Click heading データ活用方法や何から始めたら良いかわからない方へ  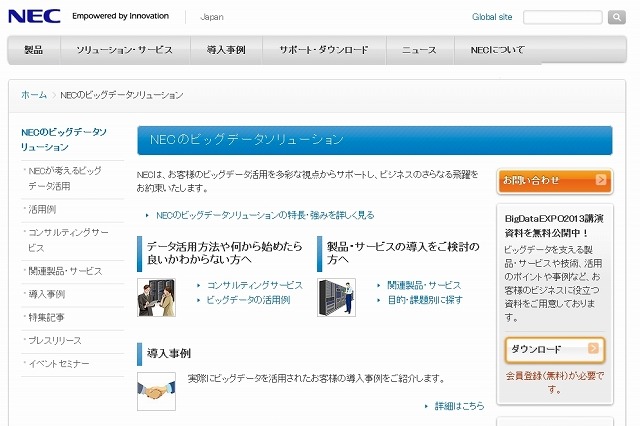point(224,253)
